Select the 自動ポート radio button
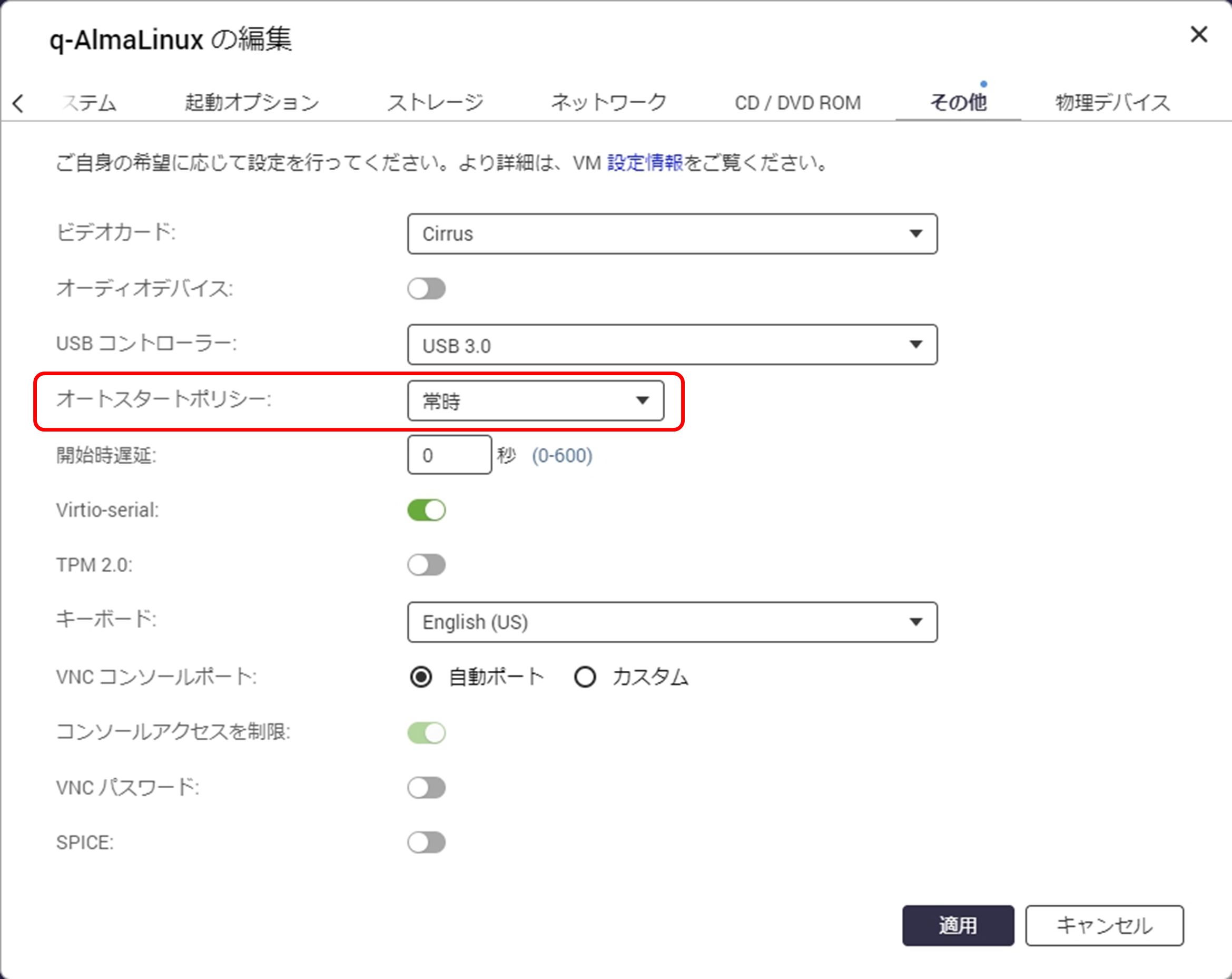 pyautogui.click(x=421, y=677)
